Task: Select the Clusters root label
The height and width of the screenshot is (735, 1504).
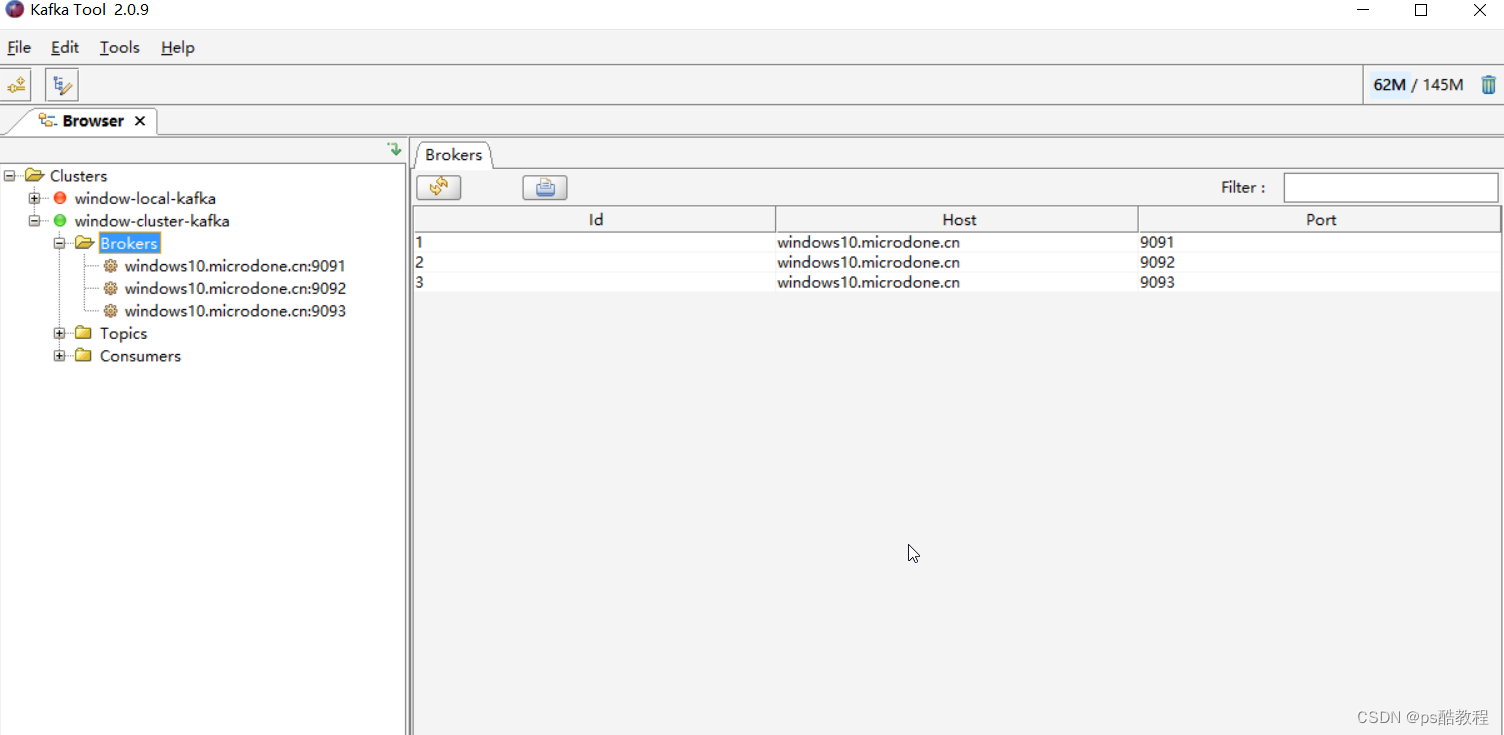Action: click(78, 176)
